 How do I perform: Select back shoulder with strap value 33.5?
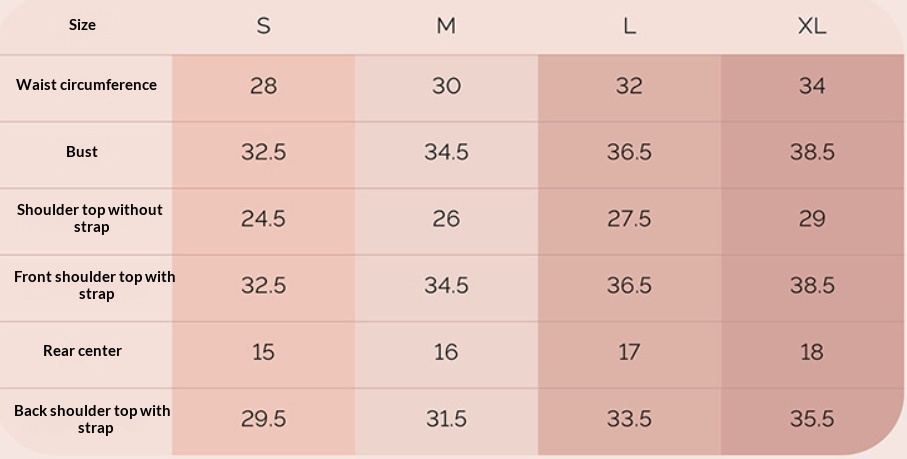[x=629, y=419]
